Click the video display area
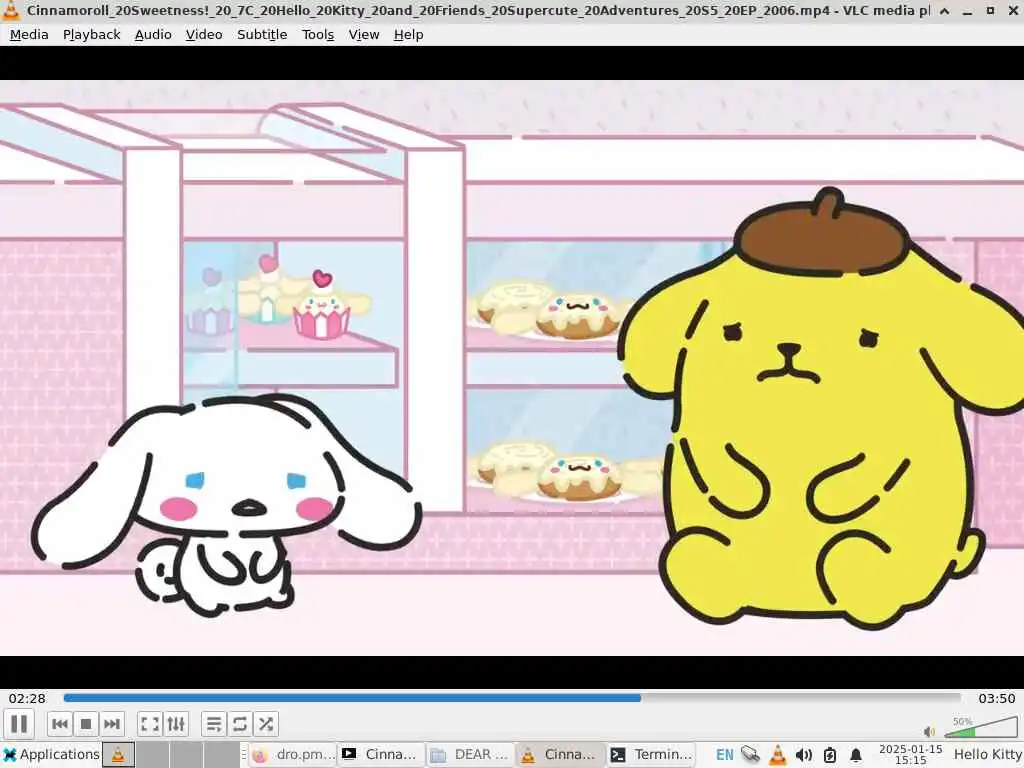Viewport: 1024px width, 768px height. [x=512, y=367]
